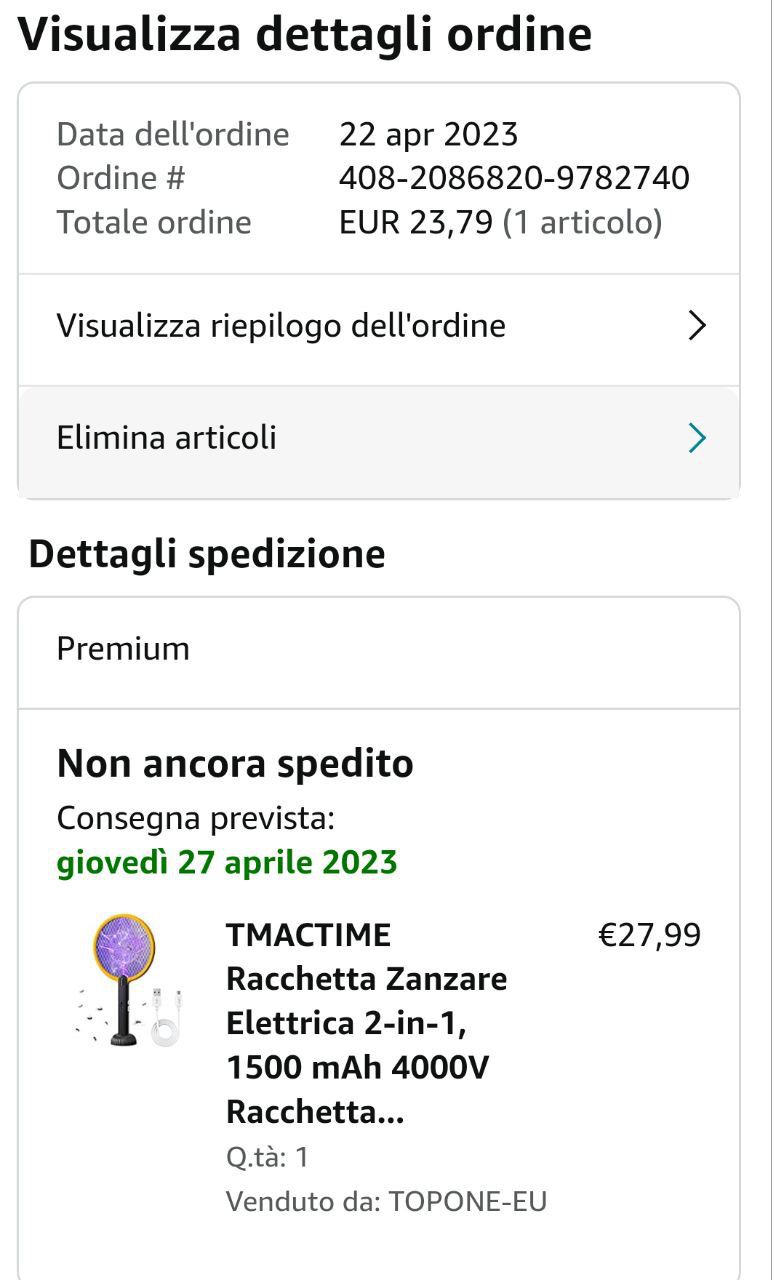Click the arrow beside Visualizza riepilogo dell'ordine

pos(697,326)
